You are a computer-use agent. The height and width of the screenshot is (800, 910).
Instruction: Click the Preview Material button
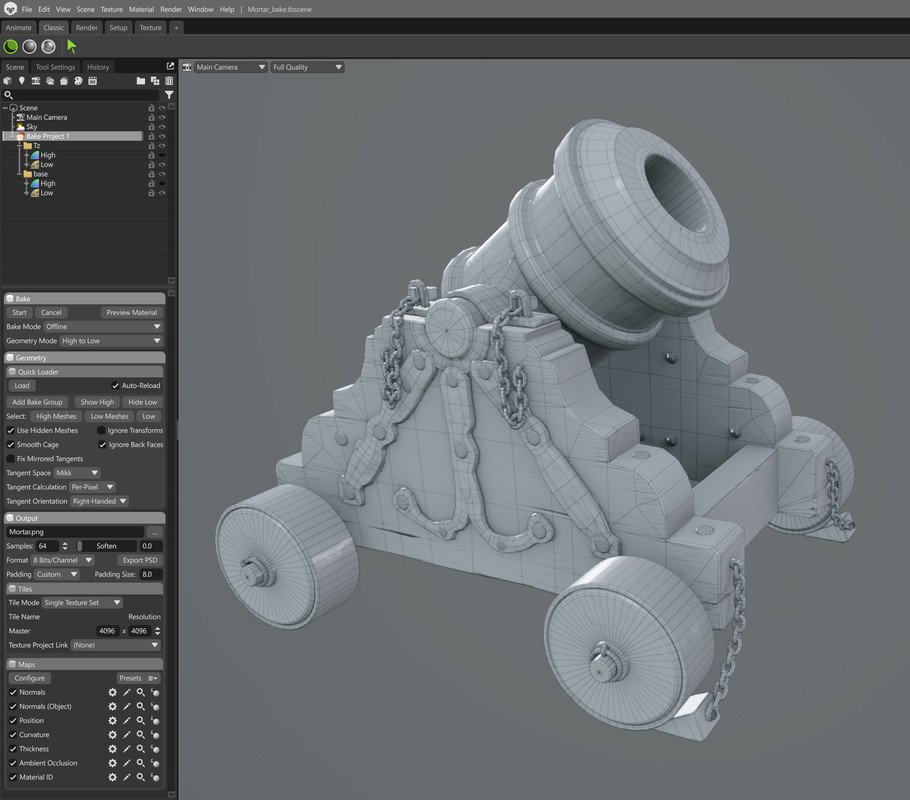tap(132, 312)
